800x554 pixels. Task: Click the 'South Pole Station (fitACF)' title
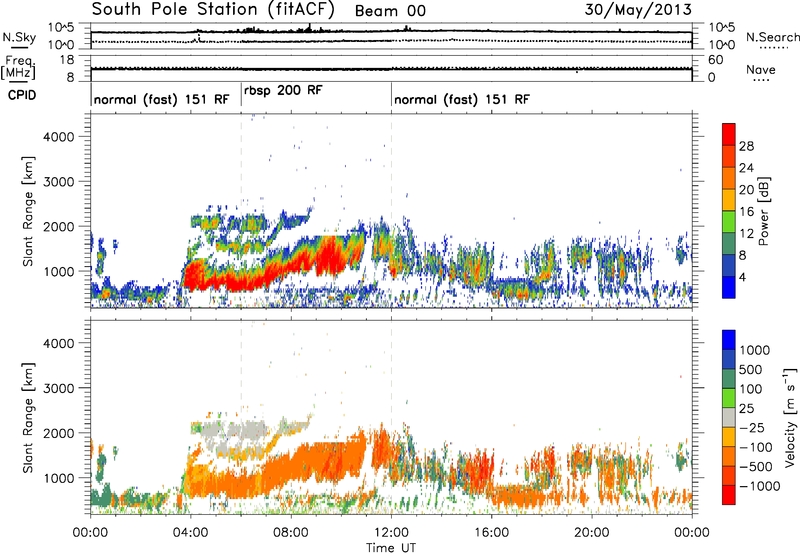213,10
